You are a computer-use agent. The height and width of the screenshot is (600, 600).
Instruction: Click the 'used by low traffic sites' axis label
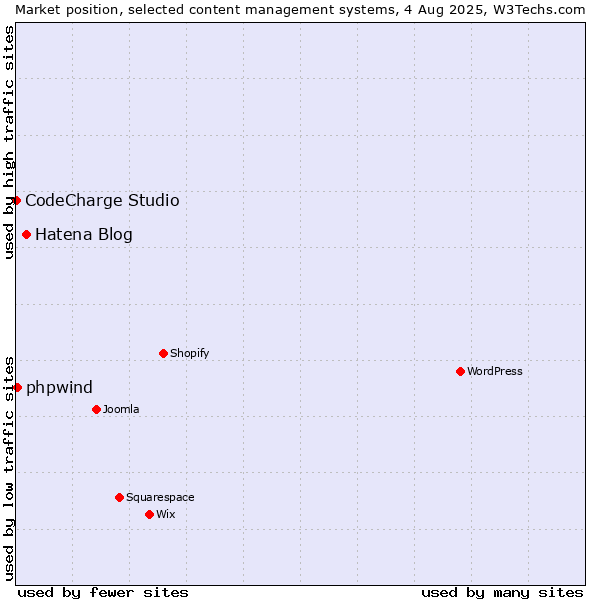[8, 469]
